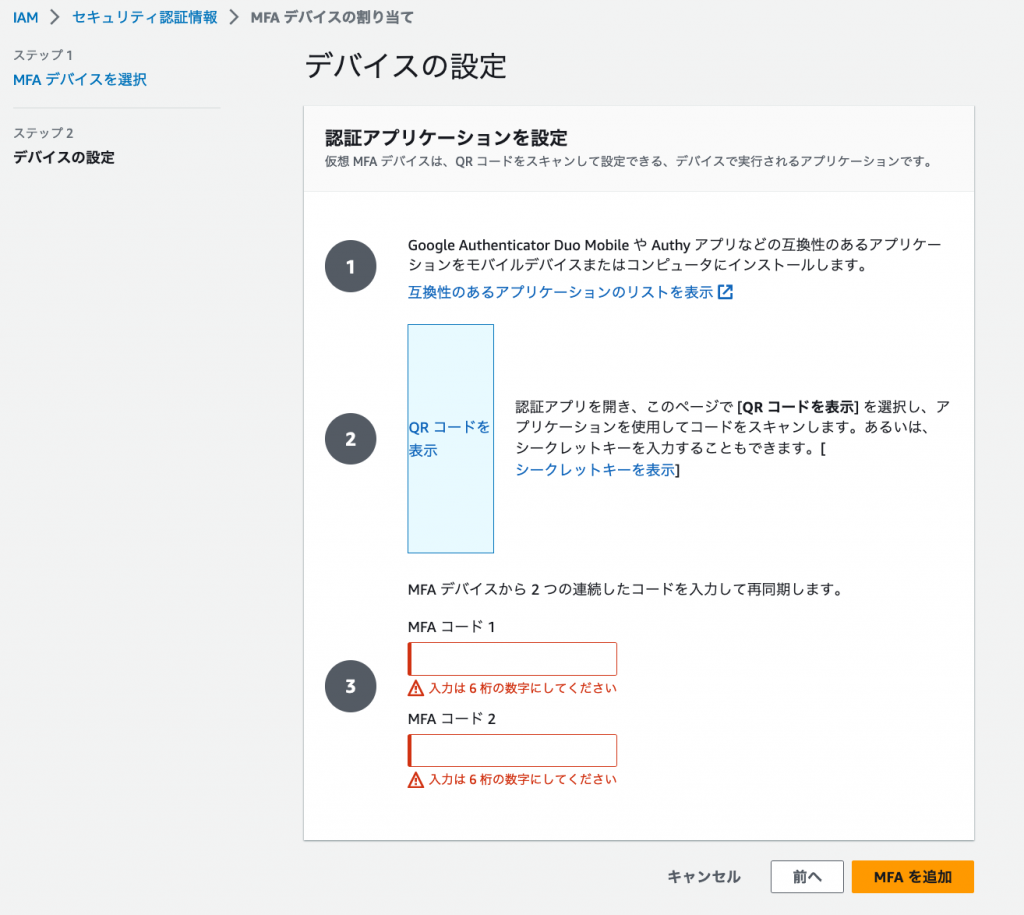The width and height of the screenshot is (1024, 915).
Task: Click inside the MFA コード 2 input field
Action: pos(511,749)
